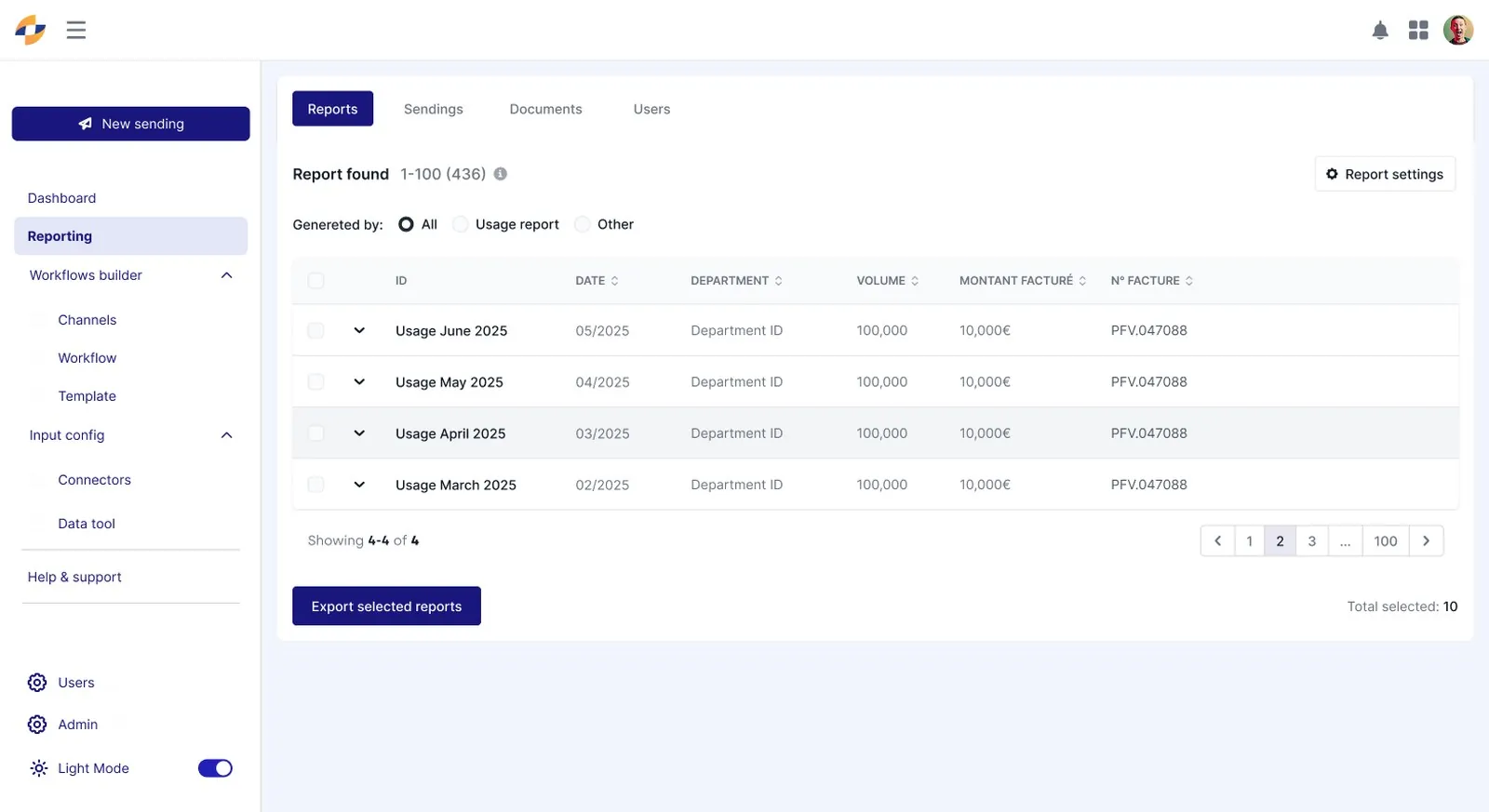Sort by N° FACTURE column arrows
Viewport: 1489px width, 812px height.
pos(1189,281)
